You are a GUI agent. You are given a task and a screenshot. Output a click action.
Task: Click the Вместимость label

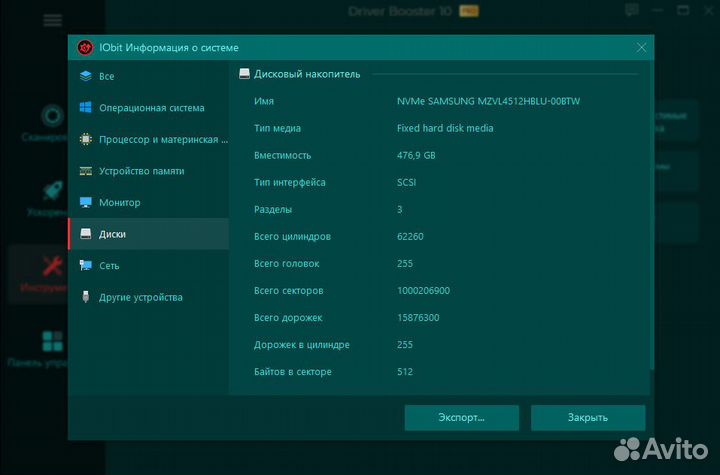[x=282, y=155]
